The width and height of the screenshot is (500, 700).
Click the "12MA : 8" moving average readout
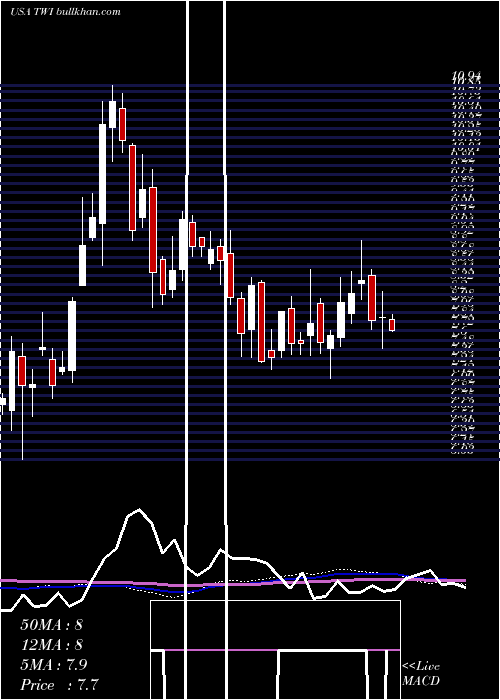point(51,645)
